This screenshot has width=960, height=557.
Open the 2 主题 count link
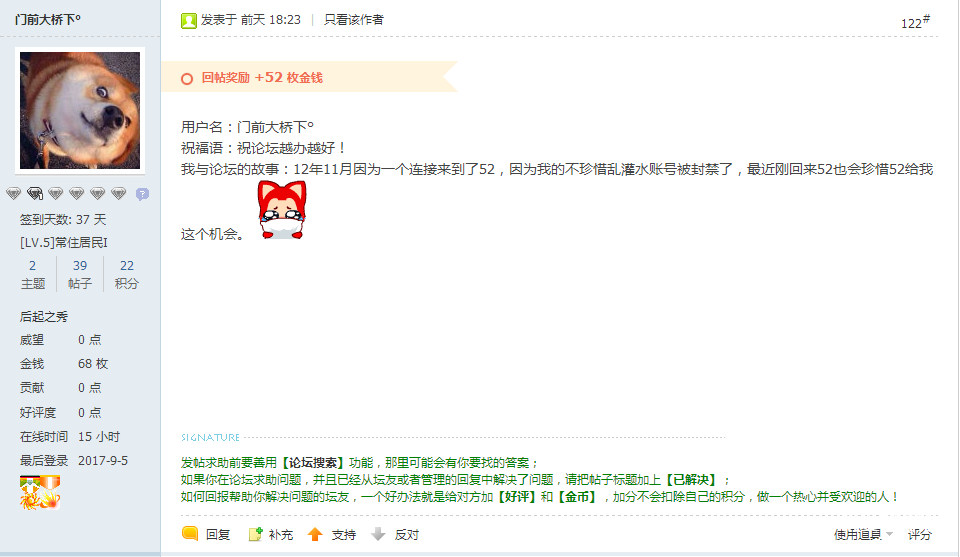32,274
